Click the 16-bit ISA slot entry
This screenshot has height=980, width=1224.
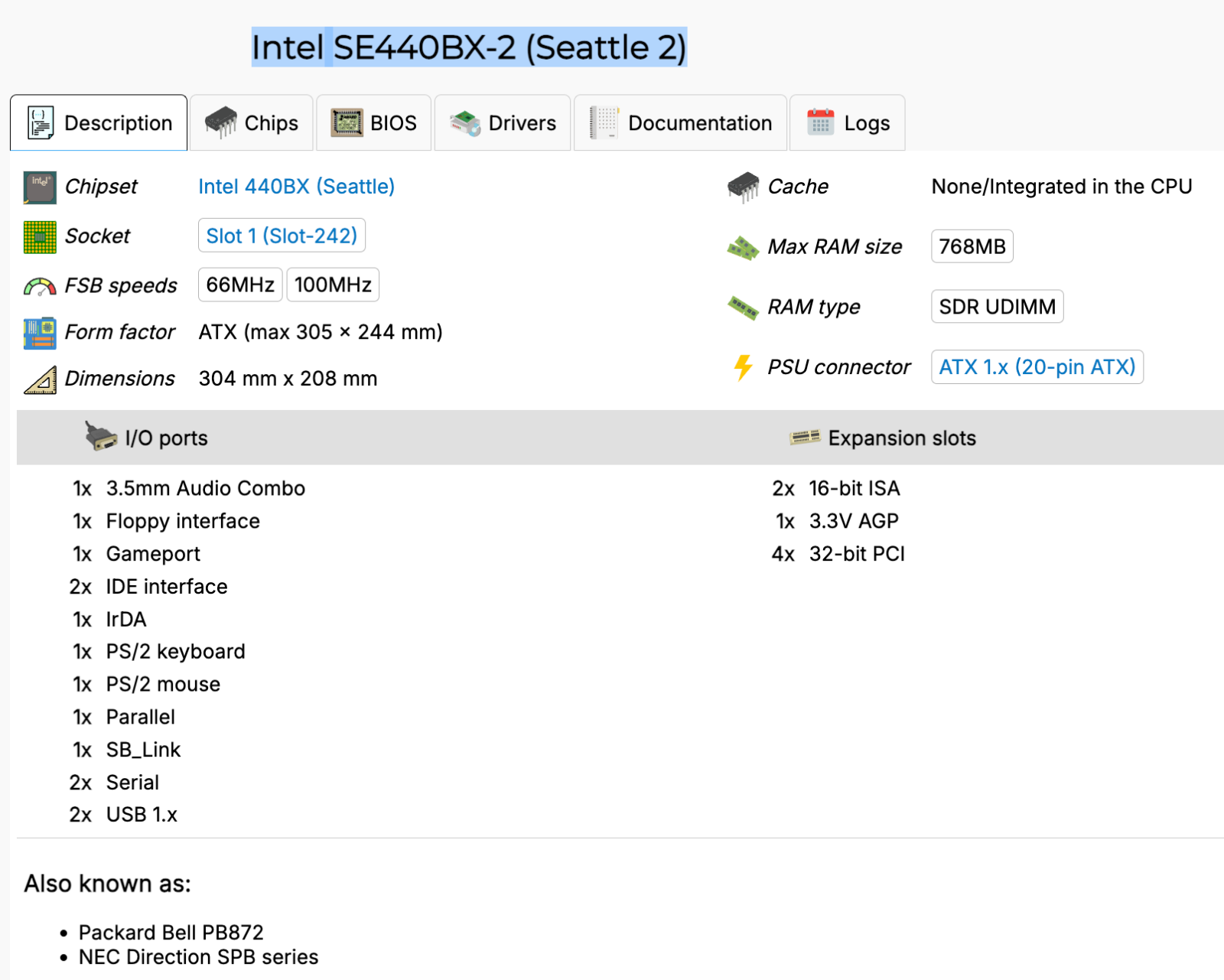click(x=855, y=488)
